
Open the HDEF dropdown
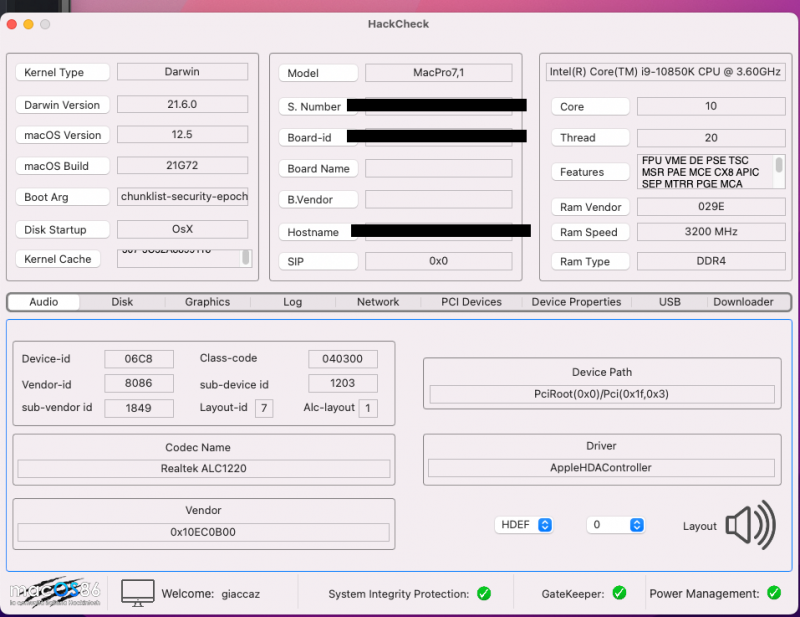tap(524, 525)
